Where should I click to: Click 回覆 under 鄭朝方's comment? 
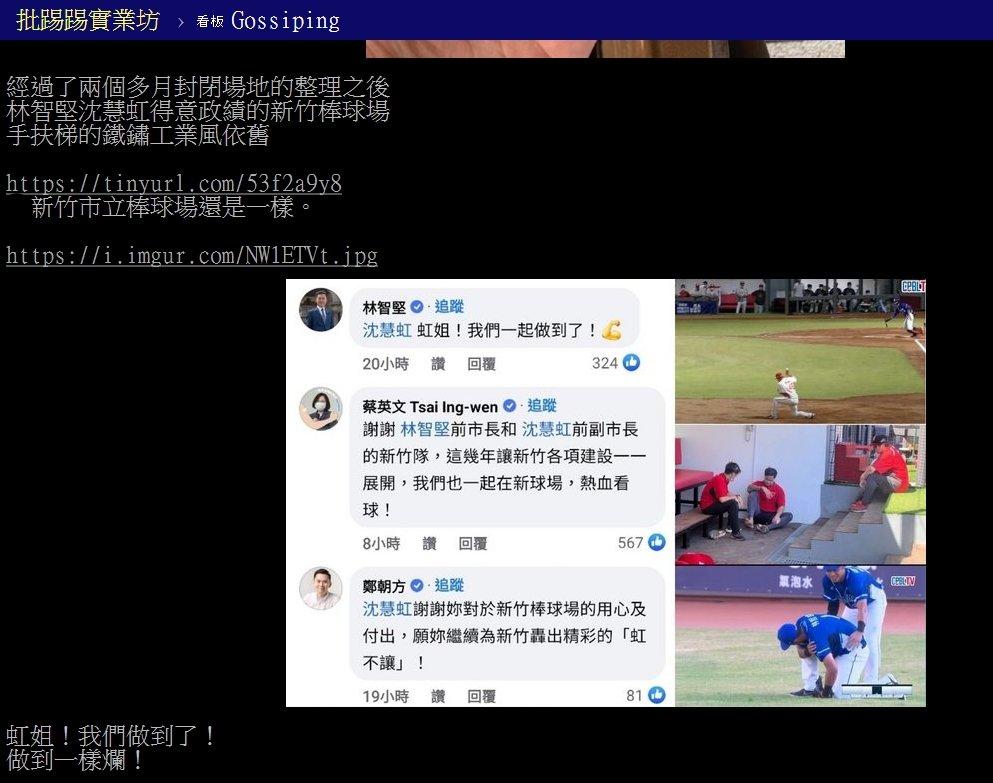click(x=481, y=696)
